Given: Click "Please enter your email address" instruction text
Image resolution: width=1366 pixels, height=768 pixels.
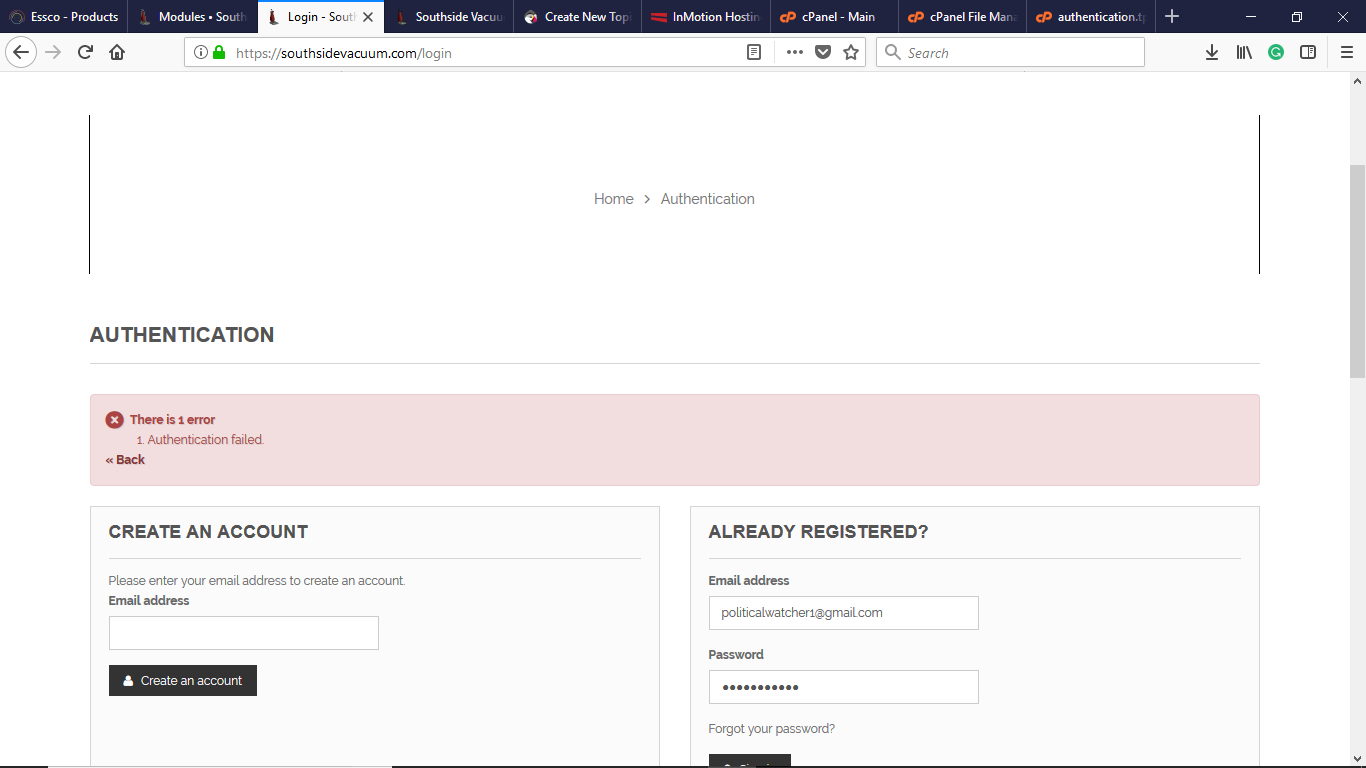Looking at the screenshot, I should click(x=257, y=581).
